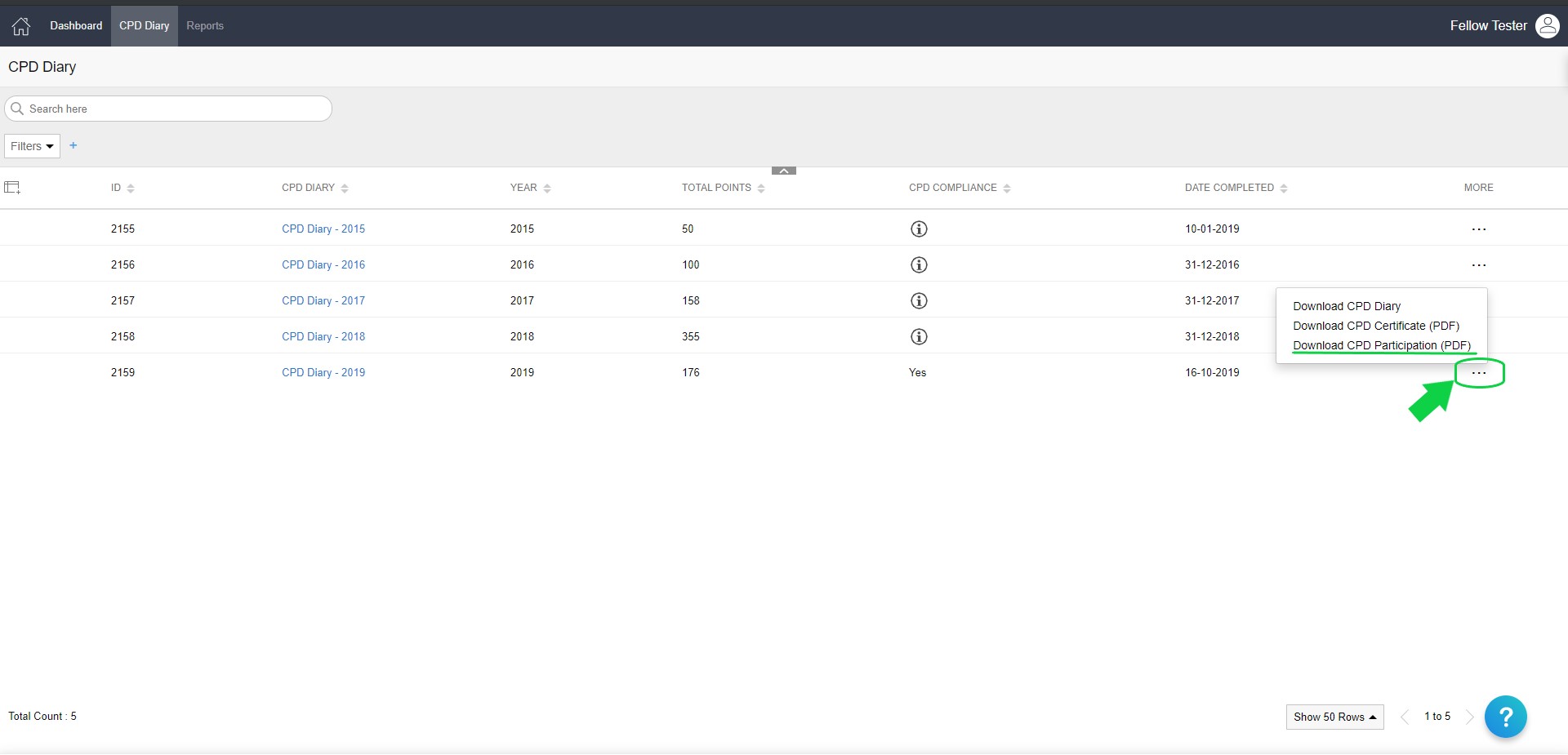Open the Reports tab

205,26
